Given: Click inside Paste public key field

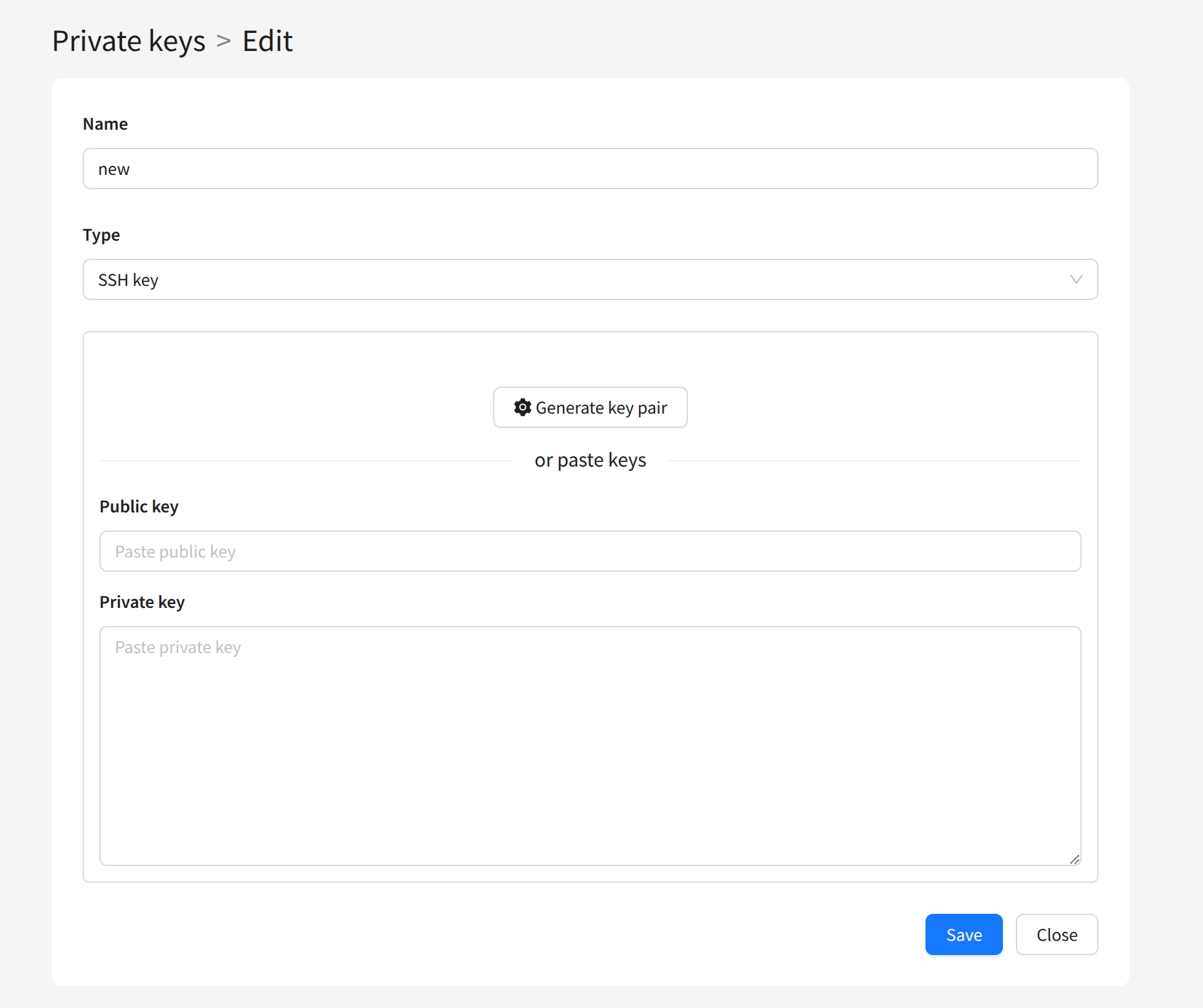Looking at the screenshot, I should [590, 552].
